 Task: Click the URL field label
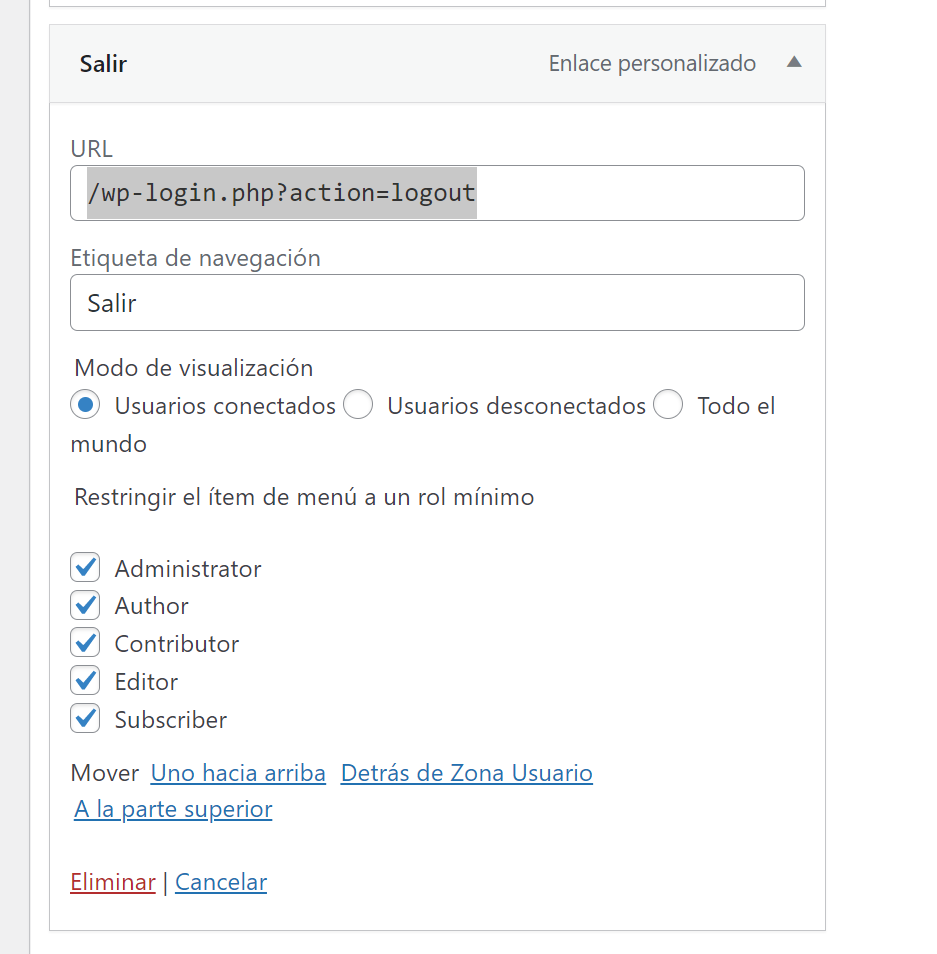[x=92, y=149]
